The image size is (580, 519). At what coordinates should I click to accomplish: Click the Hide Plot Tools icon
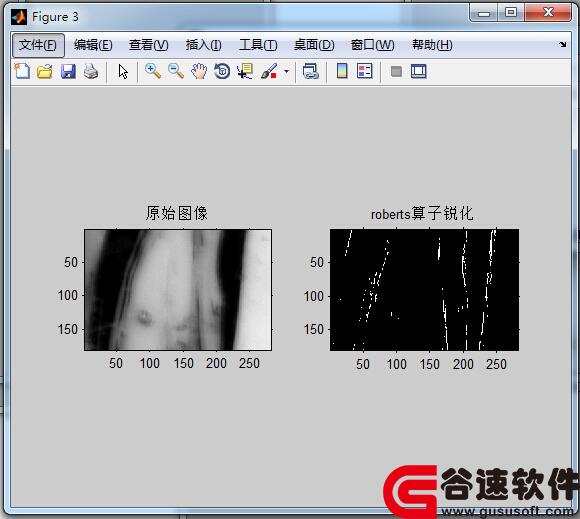[396, 71]
